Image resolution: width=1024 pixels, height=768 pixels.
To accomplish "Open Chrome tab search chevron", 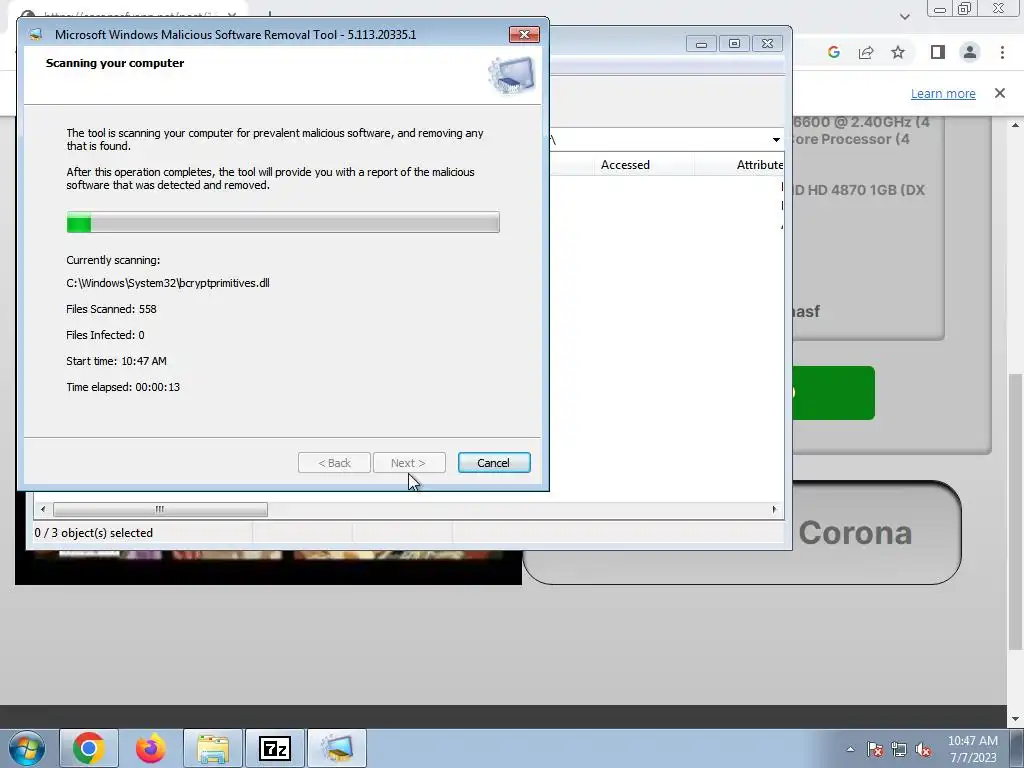I will (x=904, y=16).
